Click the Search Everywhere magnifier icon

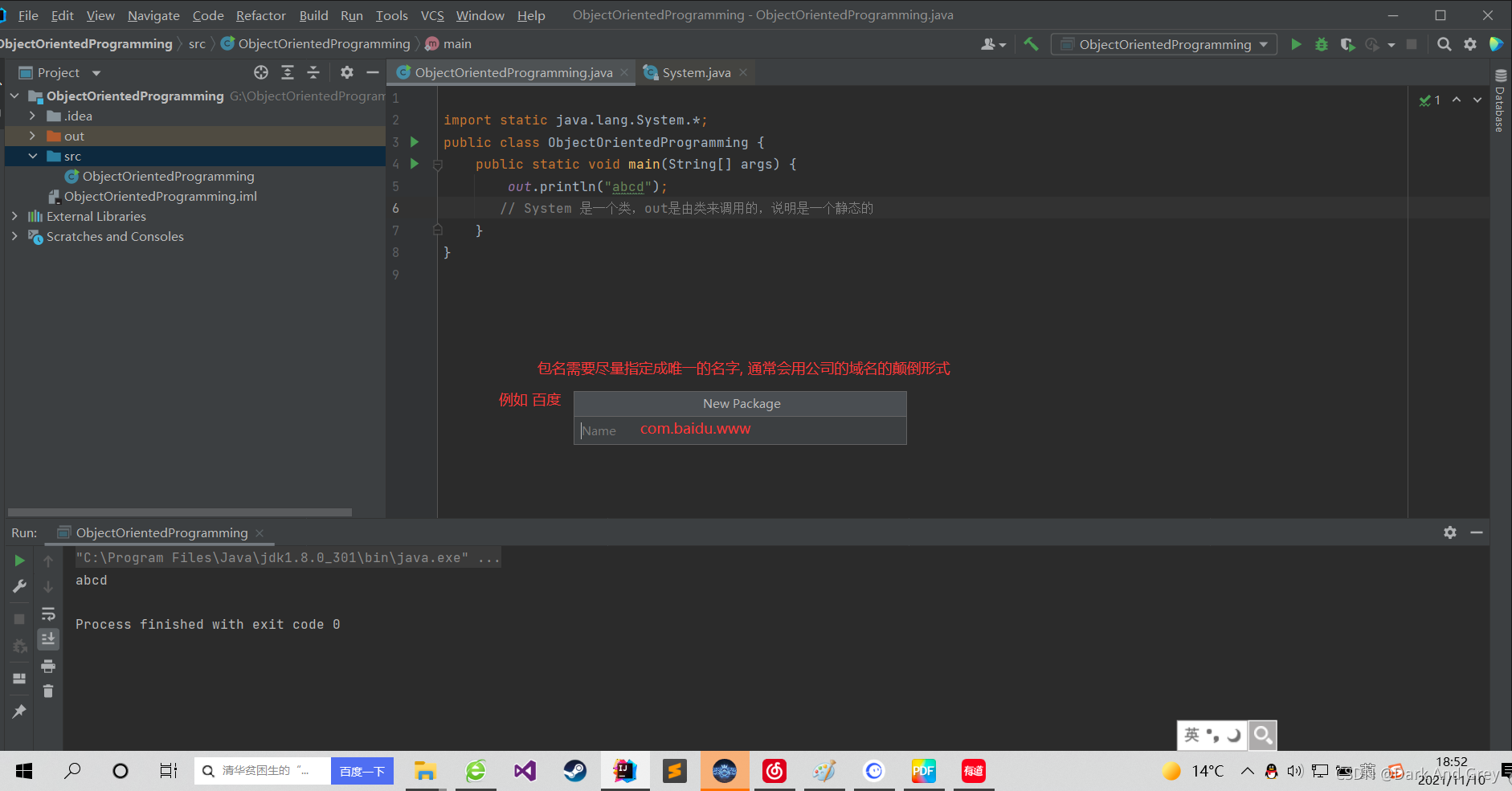1445,44
